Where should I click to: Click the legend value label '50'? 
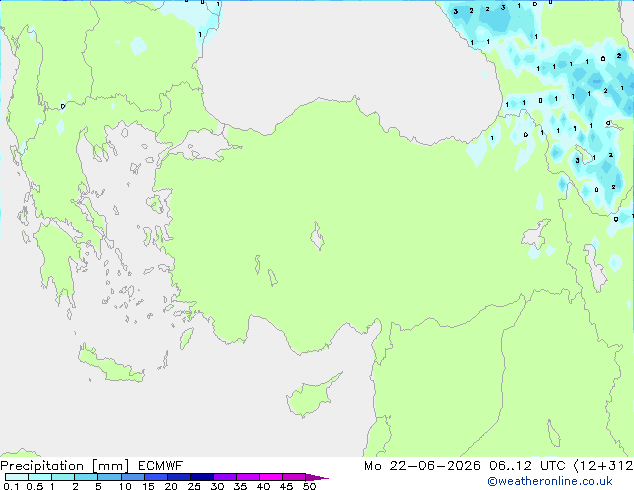click(309, 486)
